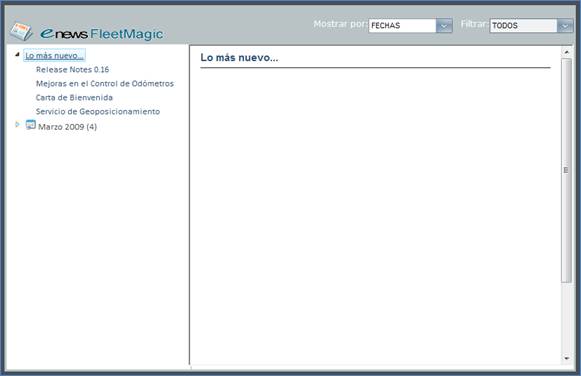
Task: Click the Mostrar por: label
Action: [x=340, y=24]
